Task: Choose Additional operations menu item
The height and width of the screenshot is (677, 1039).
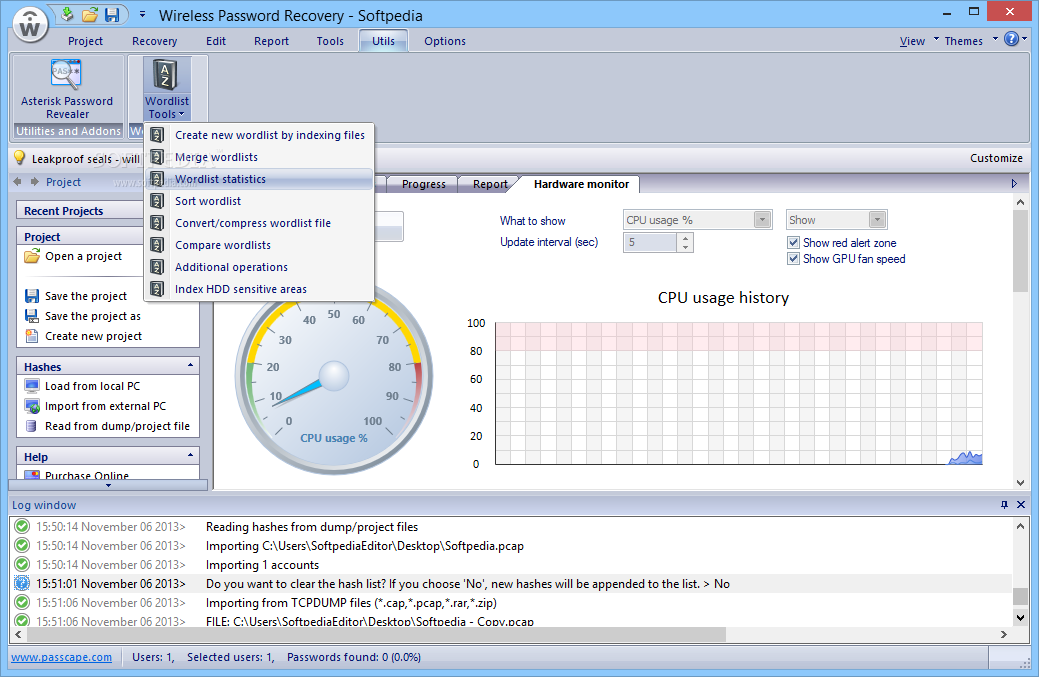Action: click(x=260, y=267)
